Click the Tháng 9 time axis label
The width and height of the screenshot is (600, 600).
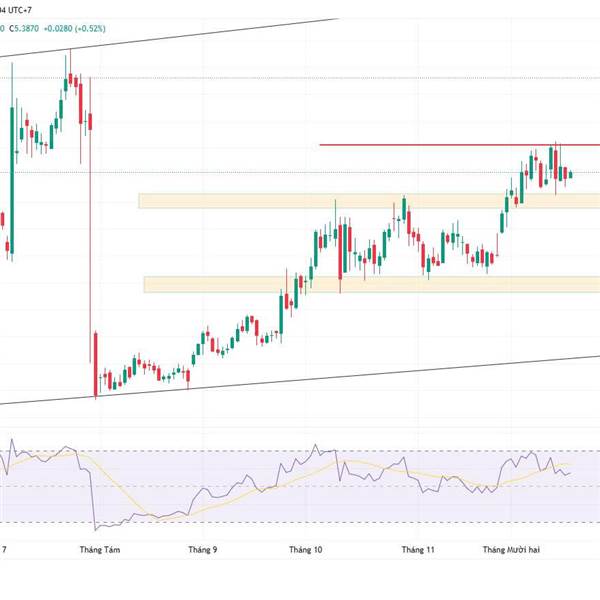[203, 550]
